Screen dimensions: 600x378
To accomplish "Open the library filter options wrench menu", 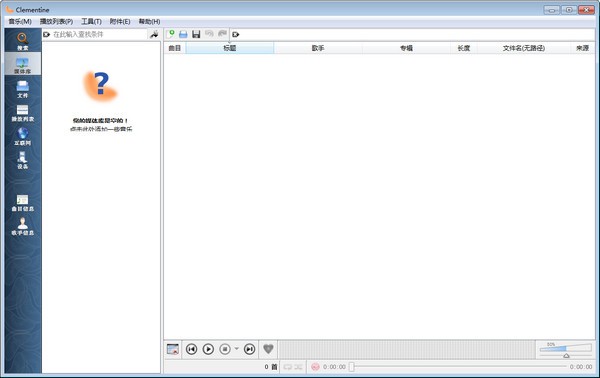I will (x=154, y=35).
